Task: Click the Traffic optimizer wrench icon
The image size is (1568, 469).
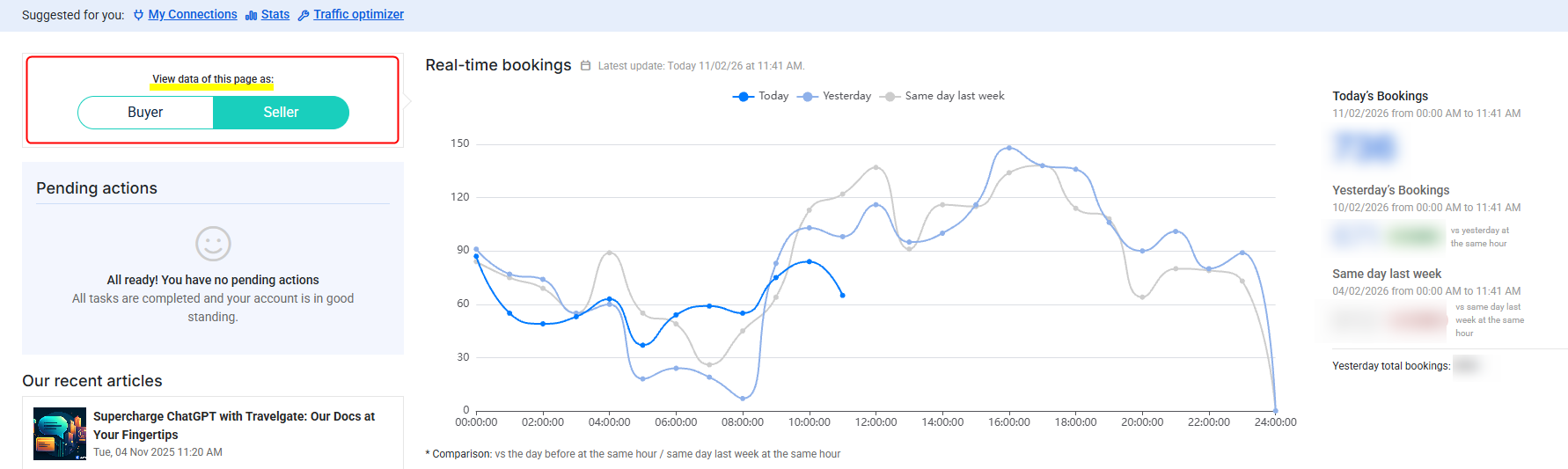Action: pos(304,15)
